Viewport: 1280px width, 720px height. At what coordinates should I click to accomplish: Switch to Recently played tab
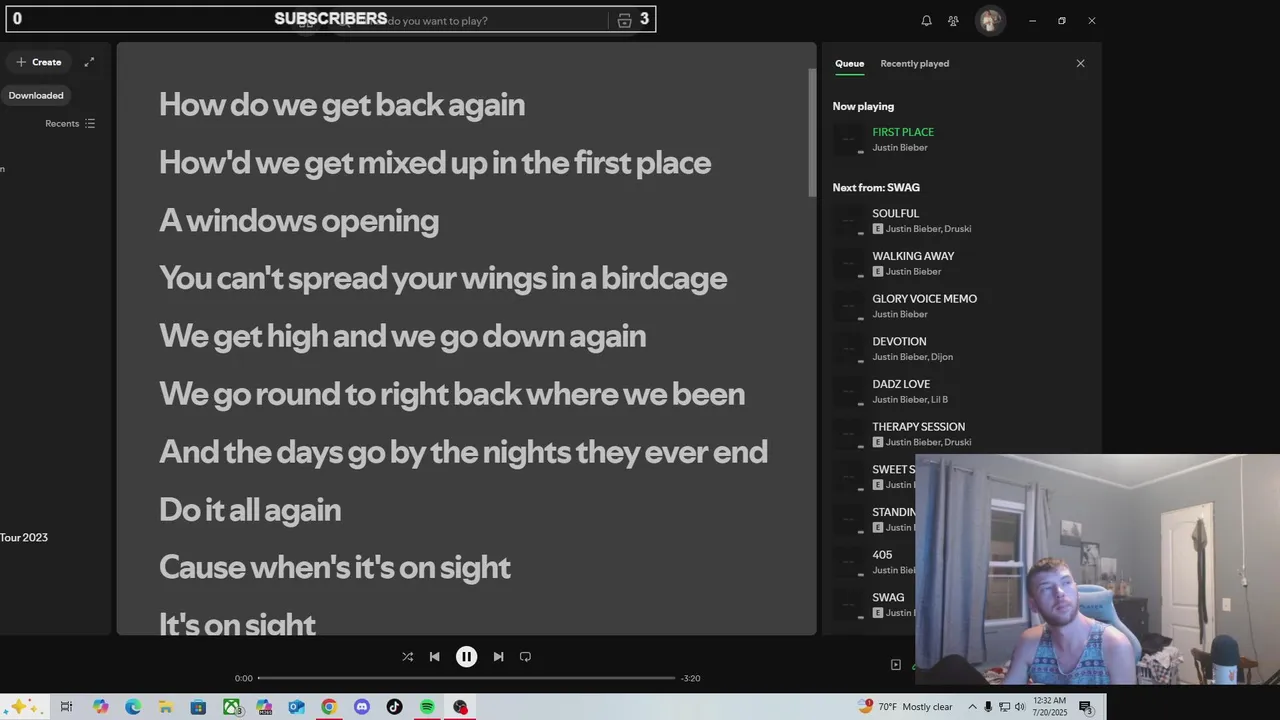point(915,63)
